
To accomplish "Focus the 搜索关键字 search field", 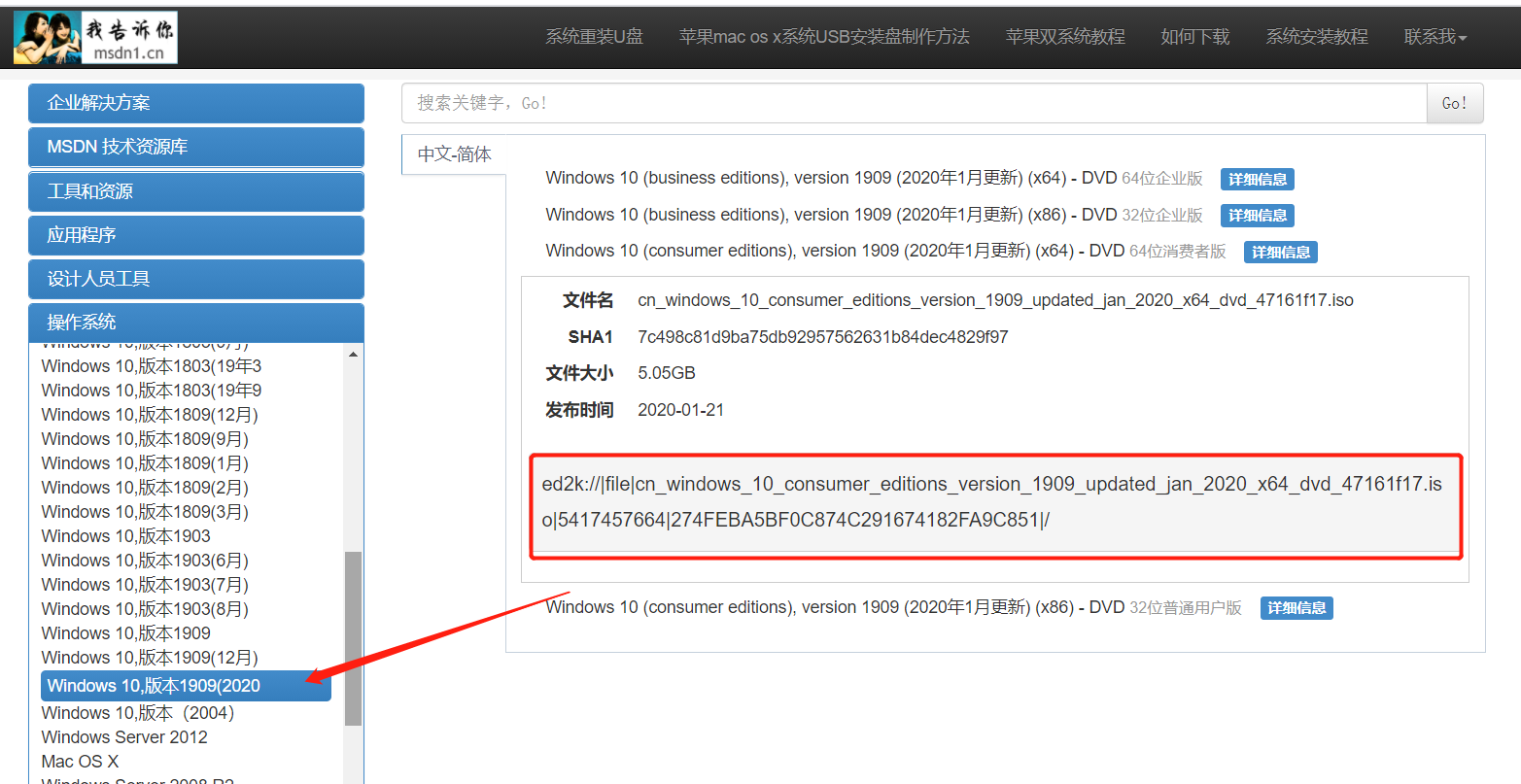I will (915, 103).
